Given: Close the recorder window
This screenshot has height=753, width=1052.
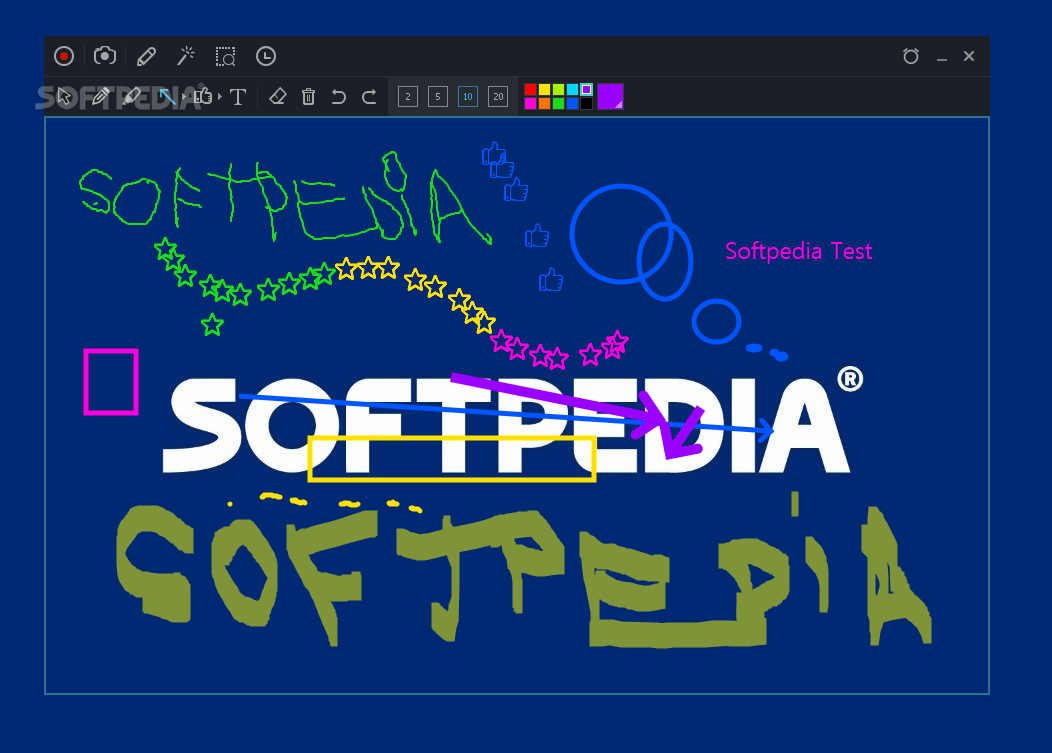Looking at the screenshot, I should (x=969, y=56).
